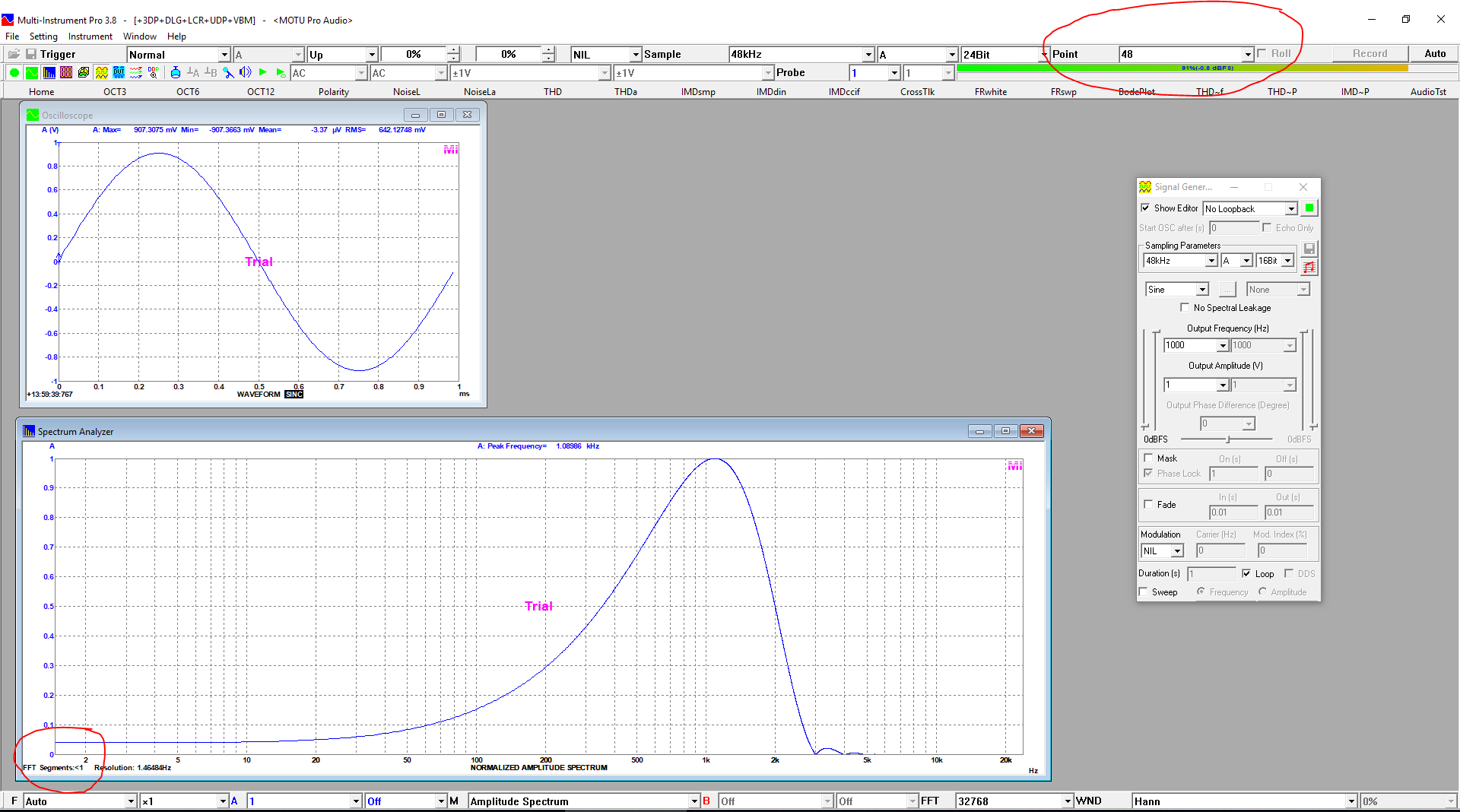Open the Window menu
The height and width of the screenshot is (812, 1460).
140,36
